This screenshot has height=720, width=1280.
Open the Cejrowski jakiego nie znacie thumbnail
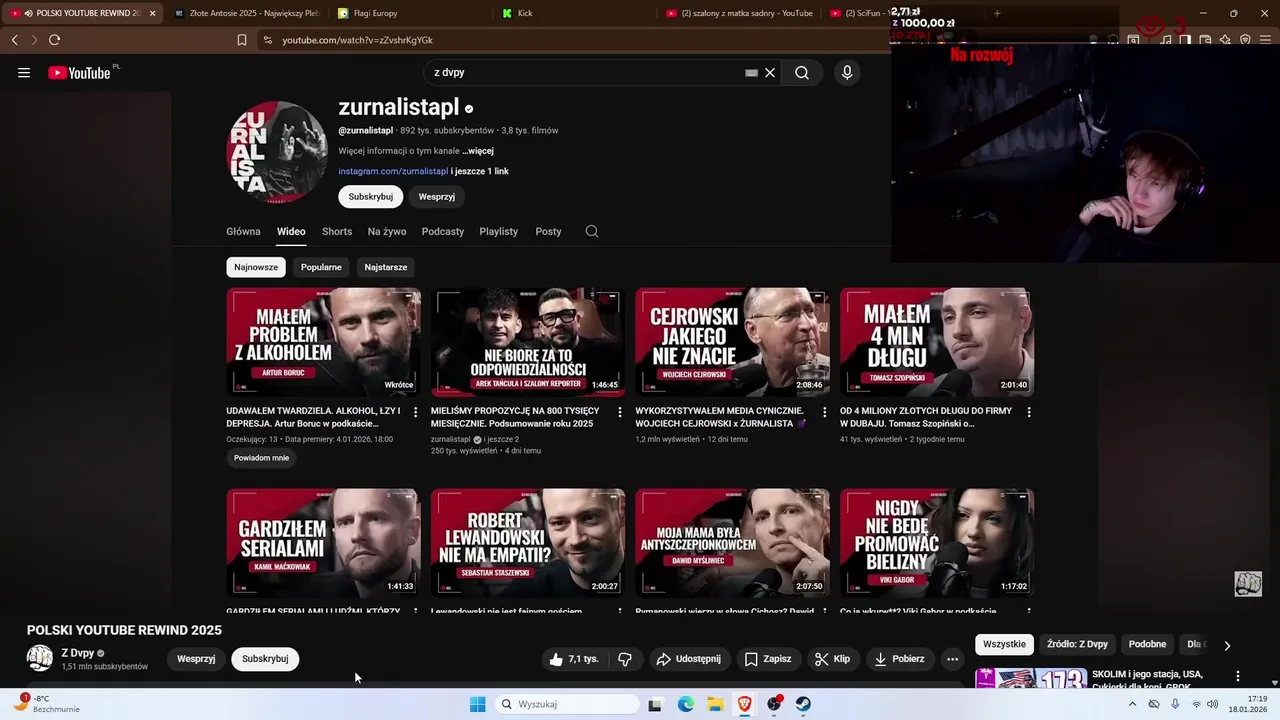coord(732,342)
